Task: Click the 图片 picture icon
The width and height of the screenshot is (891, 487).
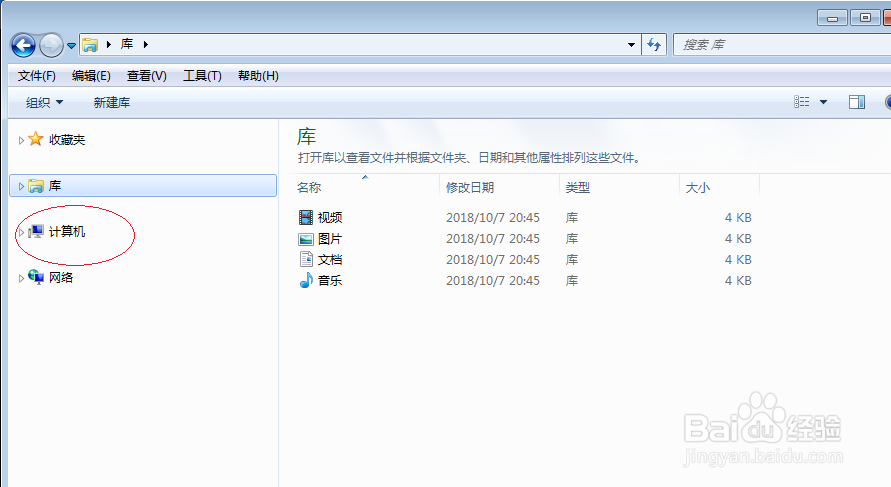Action: click(x=306, y=239)
